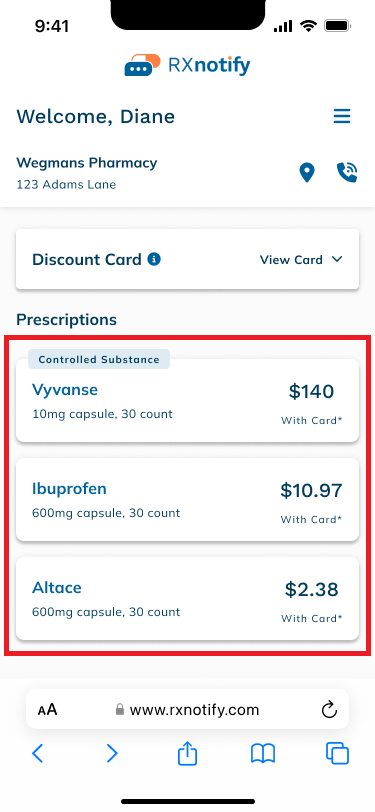Viewport: 375px width, 812px height.
Task: Open the Vyvanse prescription card
Action: pyautogui.click(x=188, y=400)
